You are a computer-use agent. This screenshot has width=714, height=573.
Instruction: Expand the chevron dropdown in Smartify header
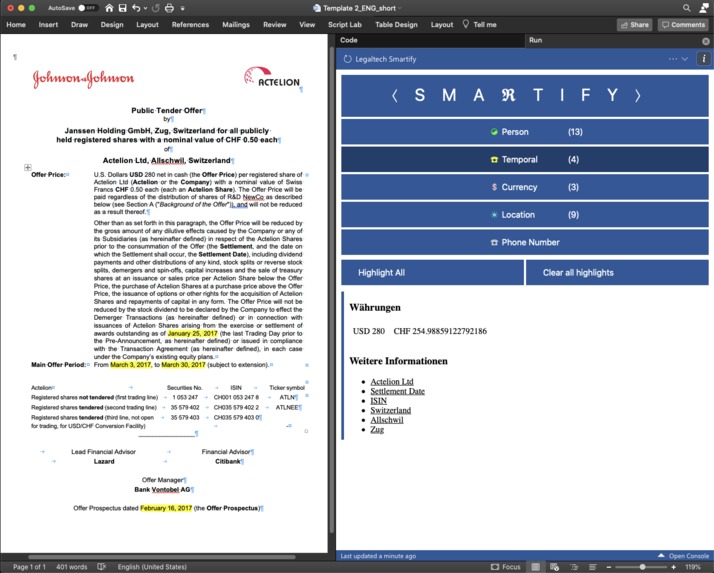pyautogui.click(x=684, y=59)
